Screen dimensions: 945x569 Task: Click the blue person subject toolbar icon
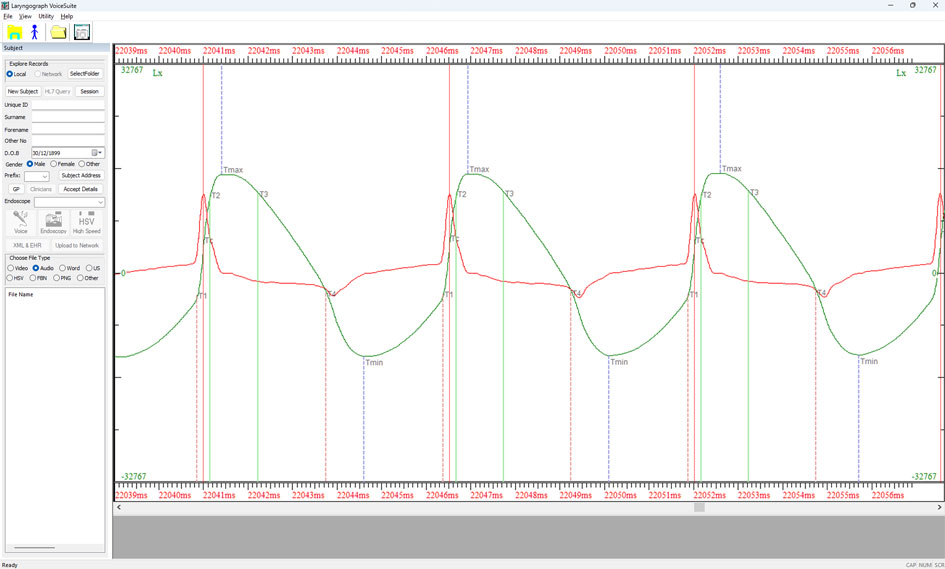click(x=34, y=33)
